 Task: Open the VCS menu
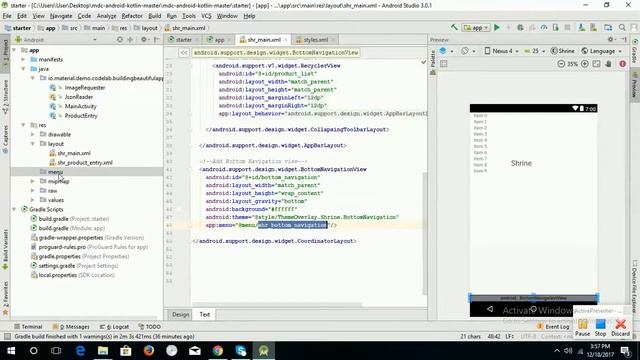click(x=206, y=16)
